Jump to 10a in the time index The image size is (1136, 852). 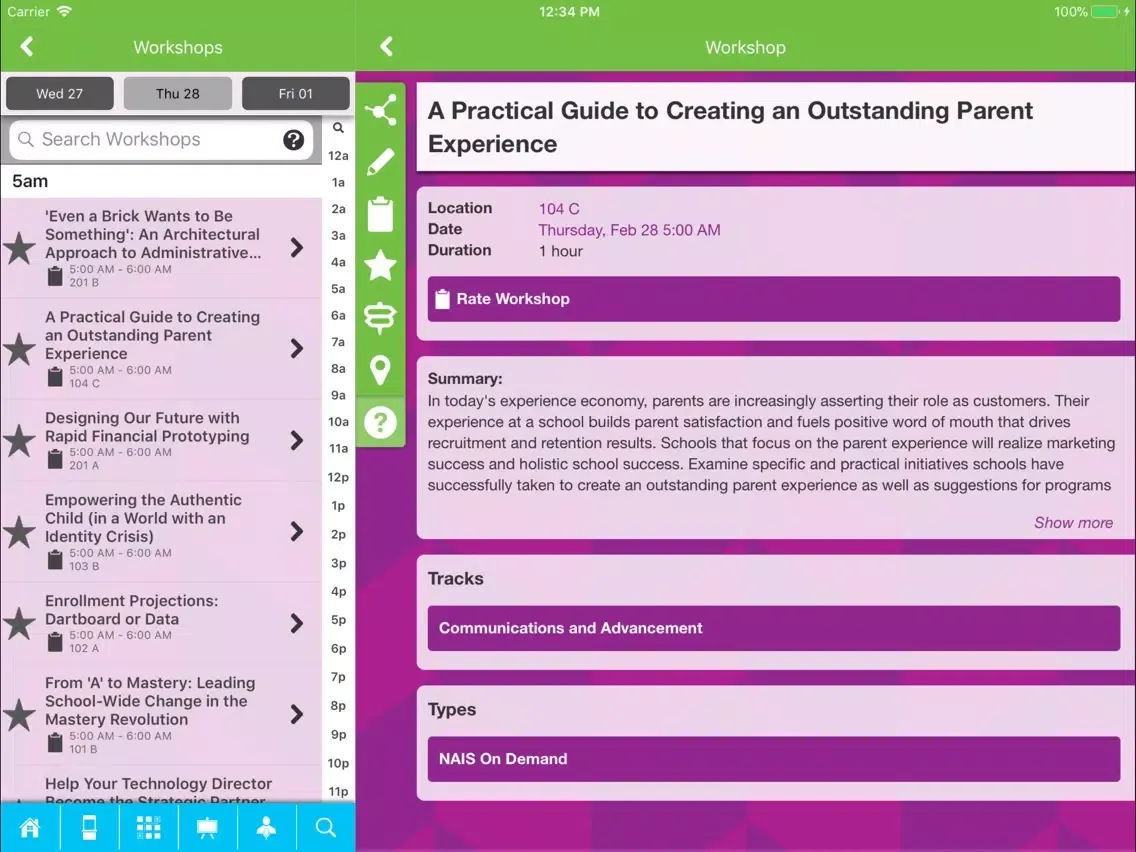tap(338, 422)
